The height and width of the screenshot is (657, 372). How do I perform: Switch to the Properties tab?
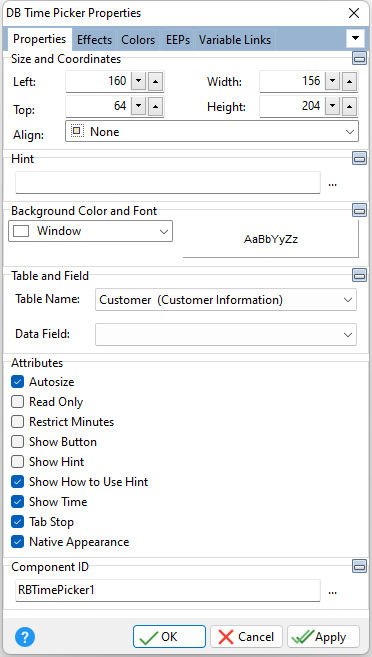coord(39,39)
